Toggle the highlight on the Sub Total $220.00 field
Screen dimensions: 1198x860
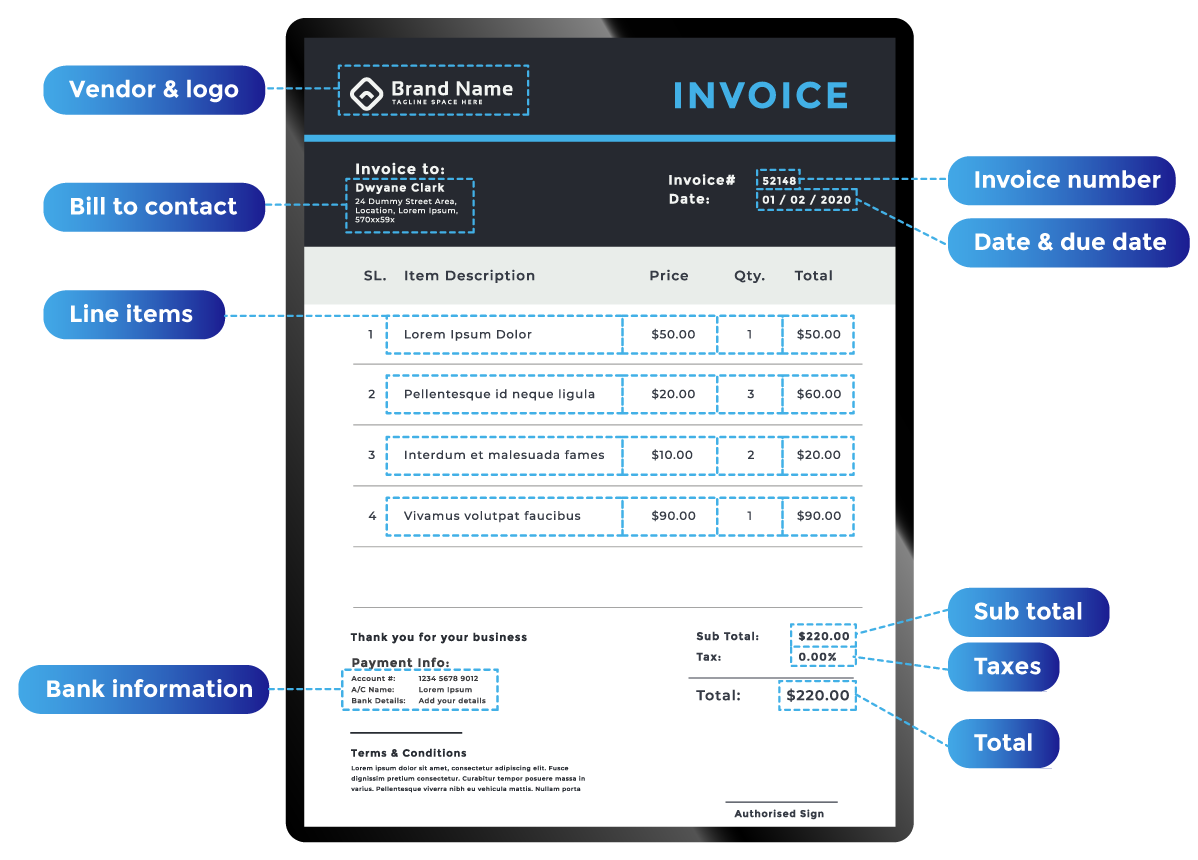coord(822,636)
